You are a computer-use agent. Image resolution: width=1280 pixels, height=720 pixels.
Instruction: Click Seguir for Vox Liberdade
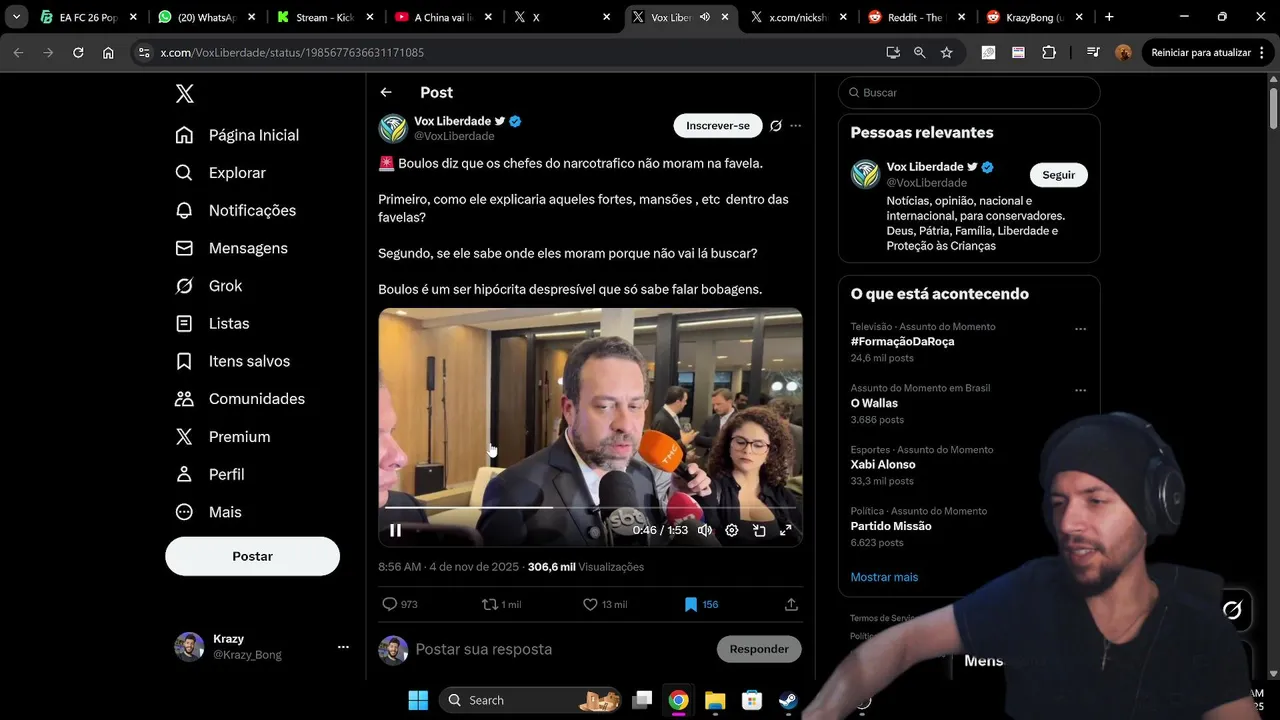click(1059, 175)
